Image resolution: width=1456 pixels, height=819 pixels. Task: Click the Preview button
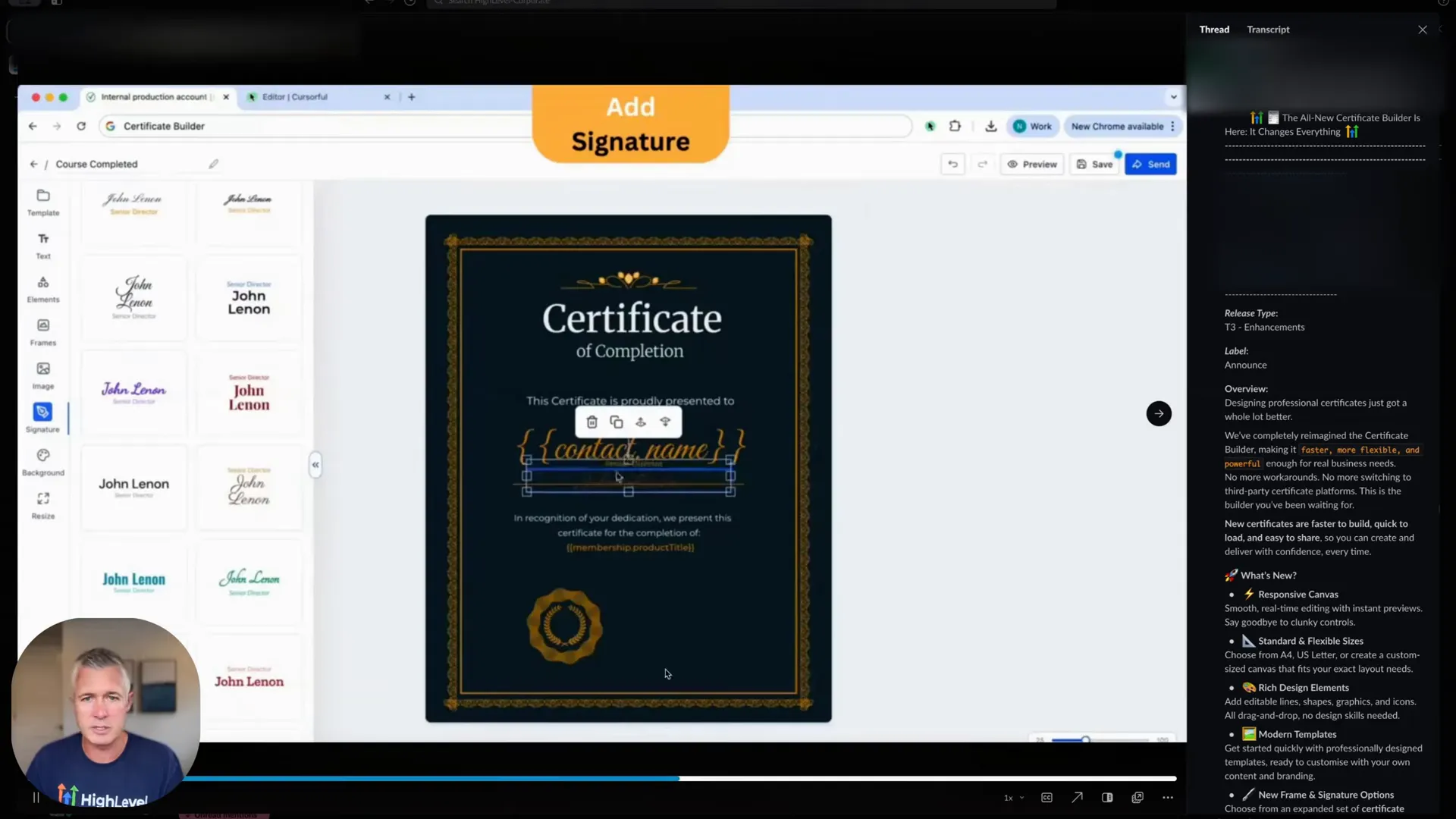coord(1031,164)
